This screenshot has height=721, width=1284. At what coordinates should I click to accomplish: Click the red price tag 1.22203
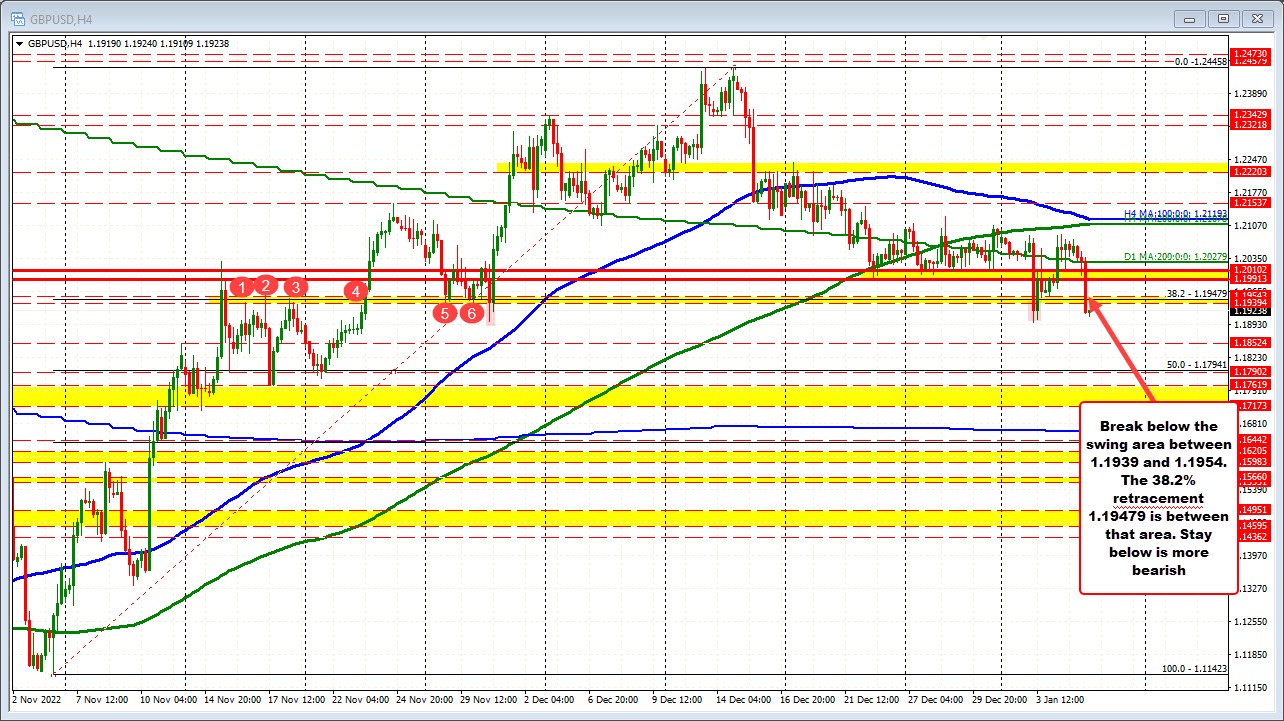[x=1251, y=171]
